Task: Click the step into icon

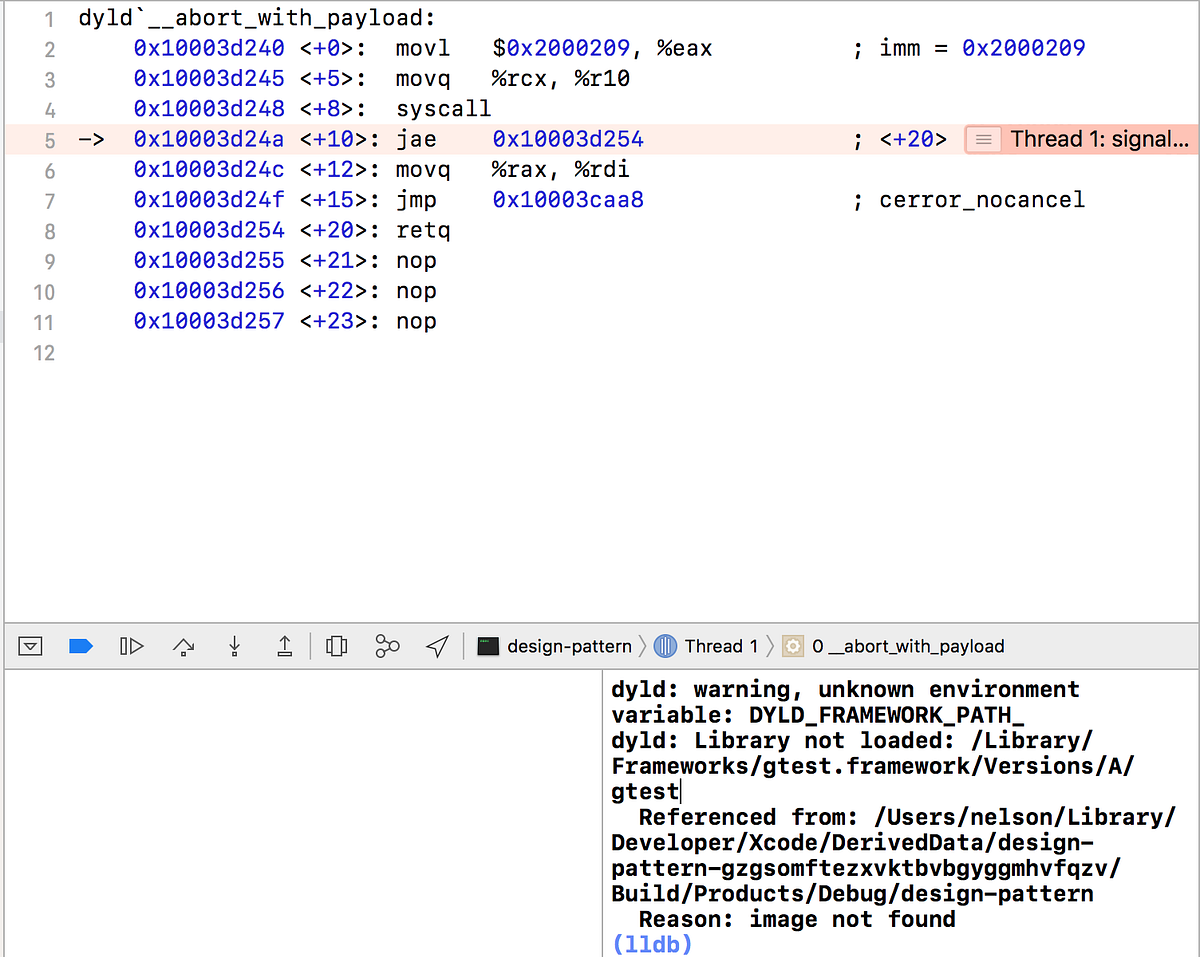Action: tap(234, 646)
